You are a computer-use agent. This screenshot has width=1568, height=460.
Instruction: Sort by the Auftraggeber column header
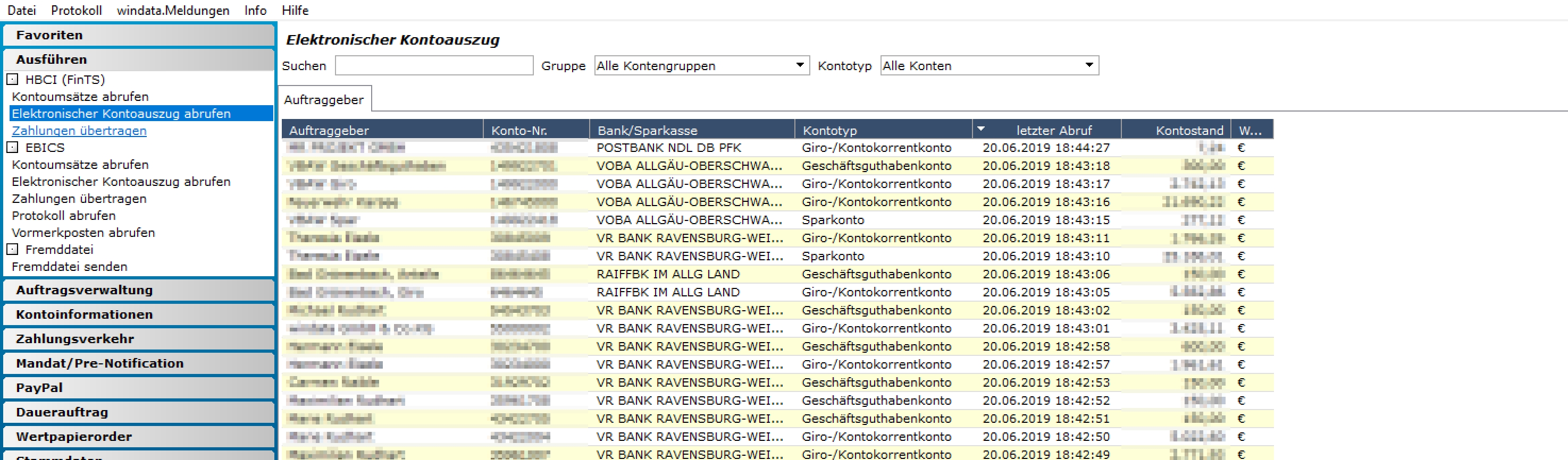coord(382,130)
